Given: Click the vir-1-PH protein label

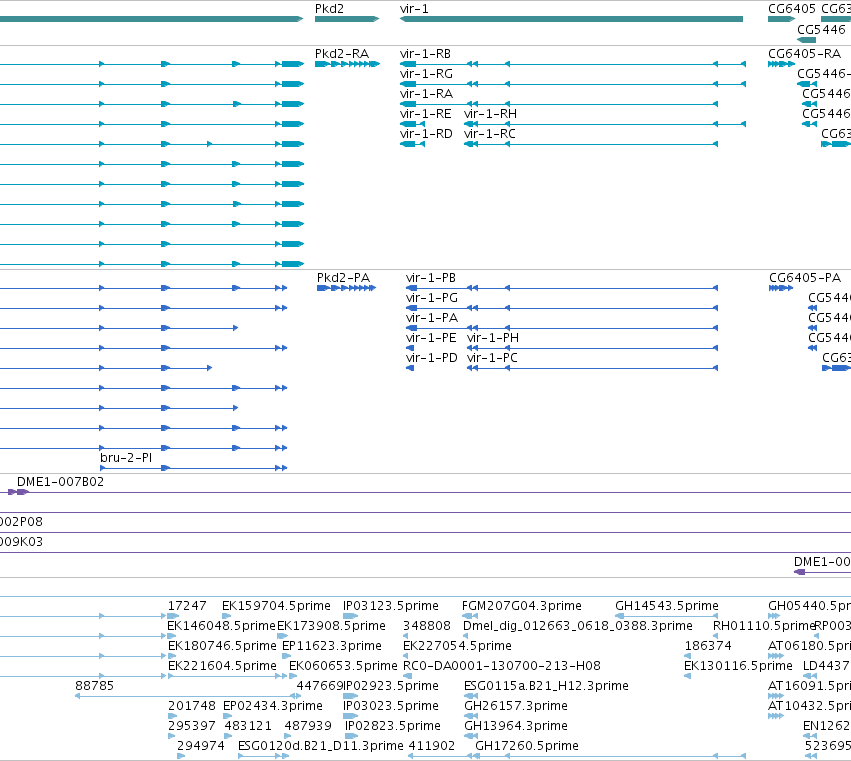Looking at the screenshot, I should click(x=493, y=338).
